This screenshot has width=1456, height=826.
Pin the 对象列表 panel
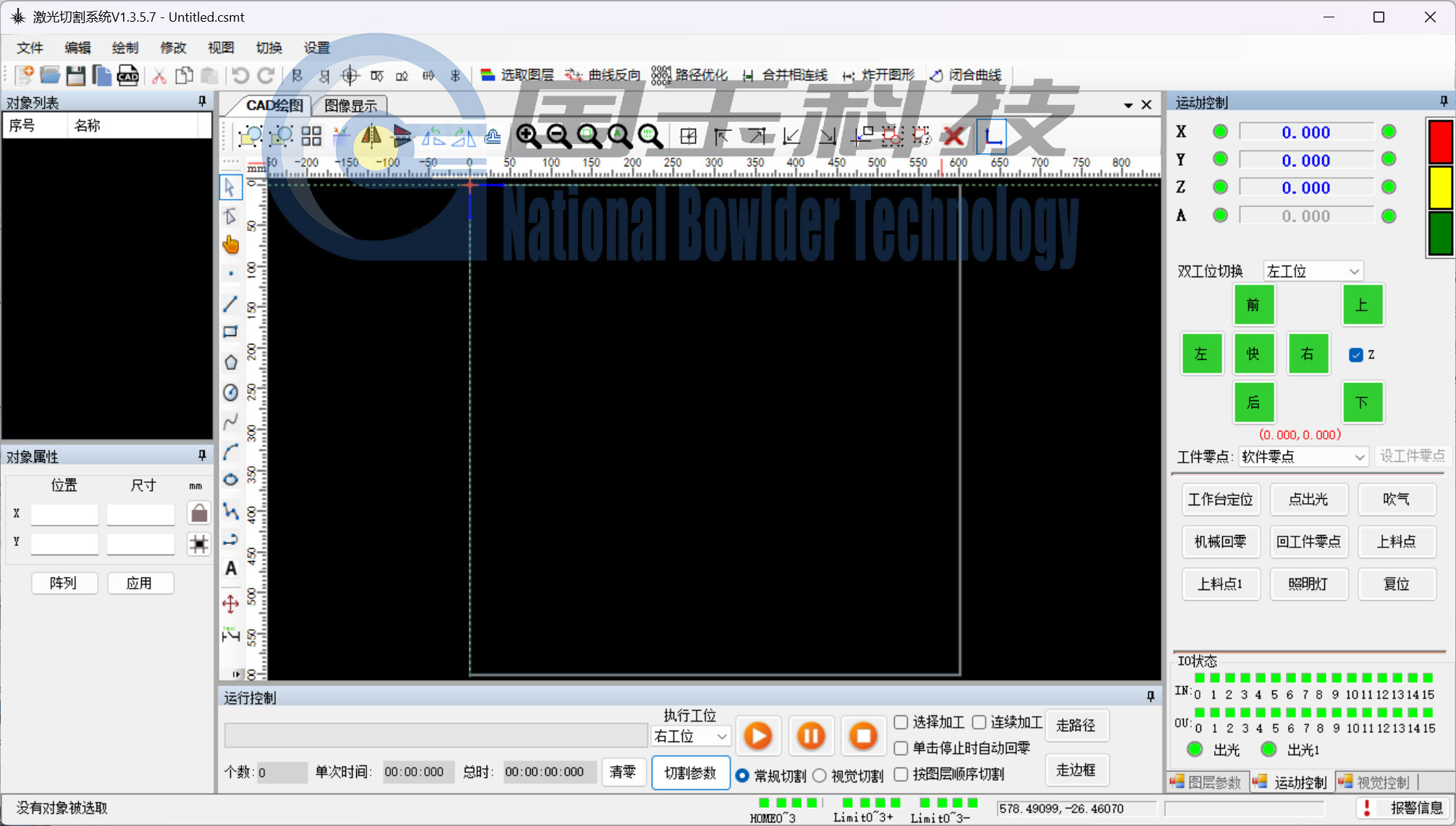[x=202, y=102]
